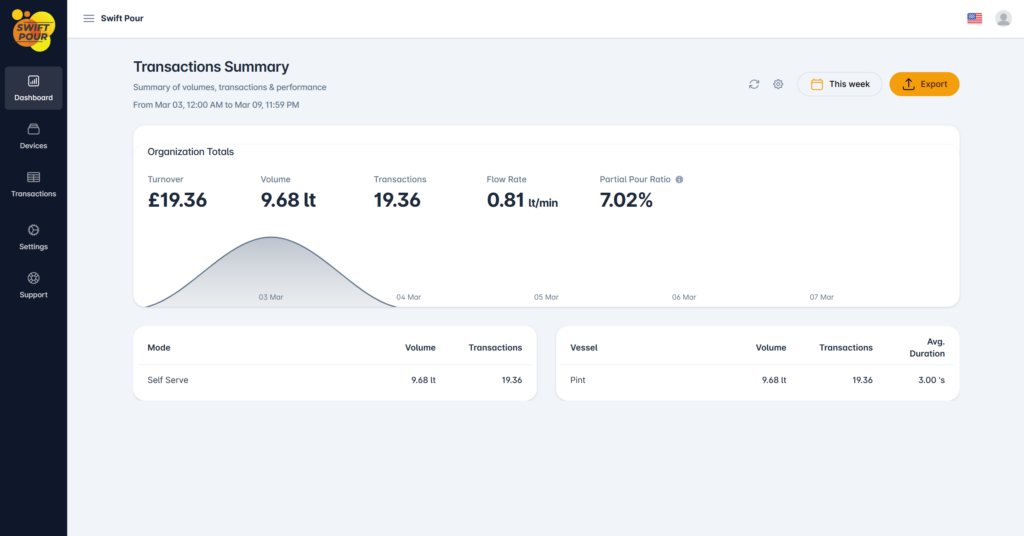Click the Swift Pour logo
1024x536 pixels.
(x=33, y=27)
